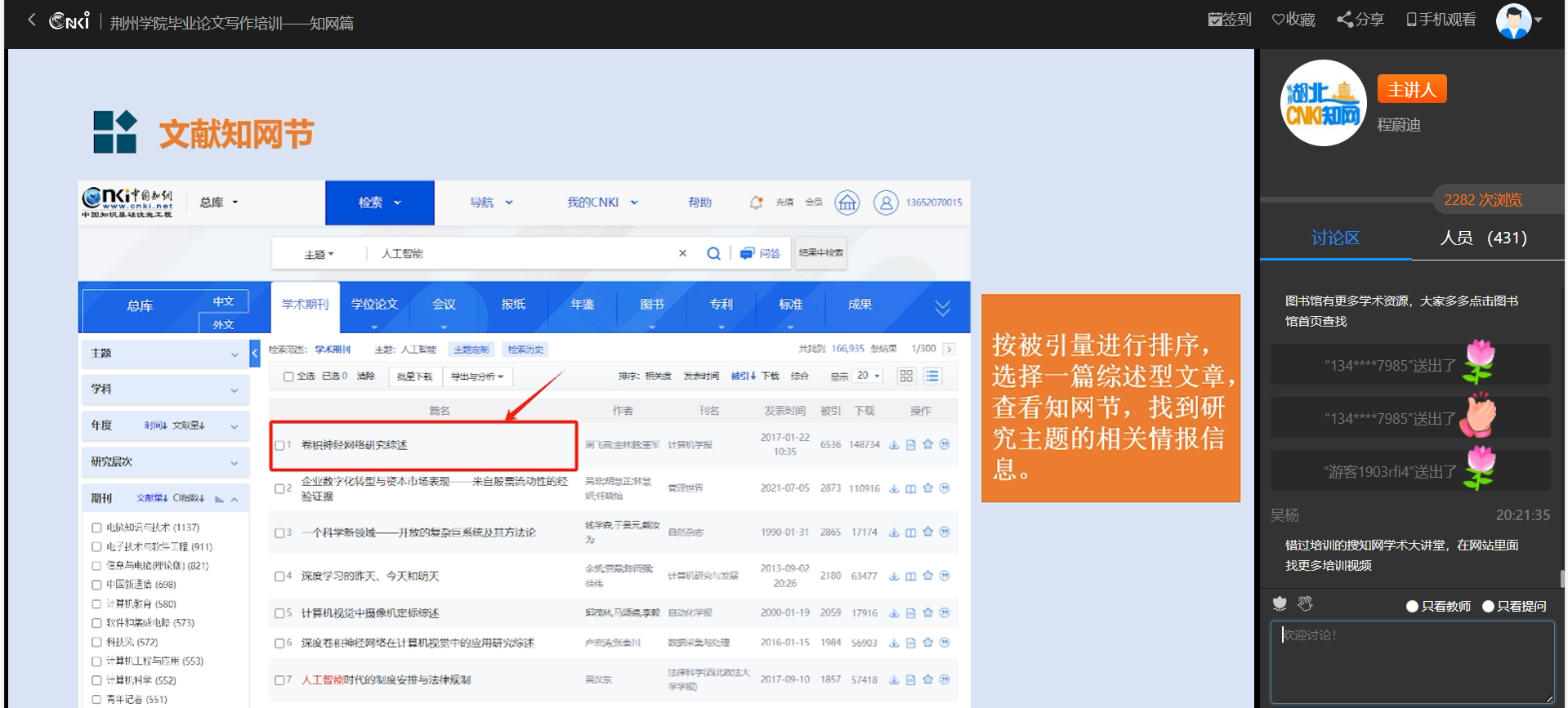Open the user avatar menu
Viewport: 1568px width, 708px height.
tap(1519, 20)
